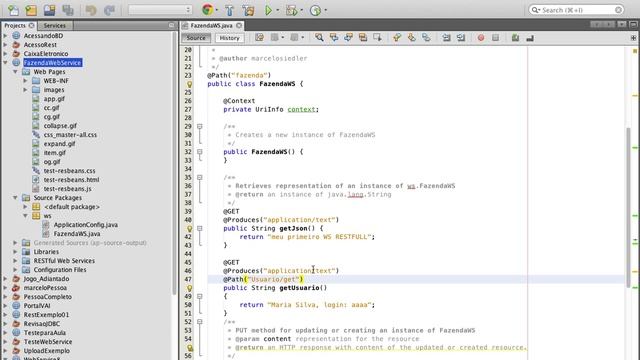Toggle the Rectangular Selection icon
This screenshot has height=360, width=640.
(378, 38)
